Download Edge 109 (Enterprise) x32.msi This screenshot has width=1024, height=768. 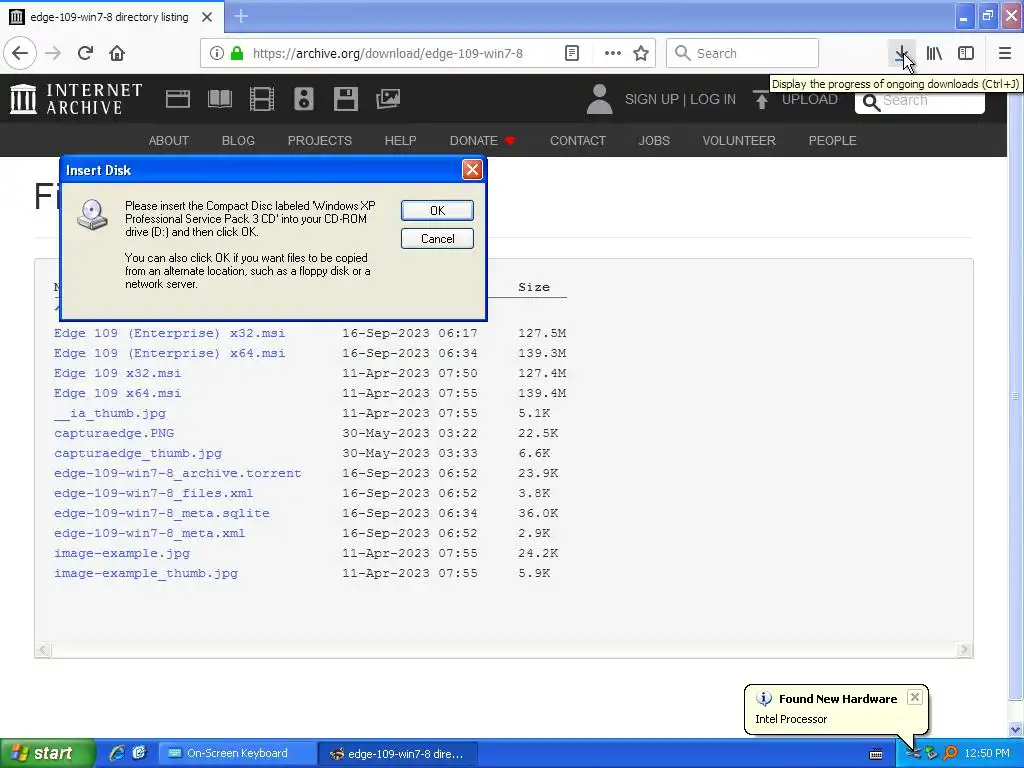pyautogui.click(x=170, y=333)
